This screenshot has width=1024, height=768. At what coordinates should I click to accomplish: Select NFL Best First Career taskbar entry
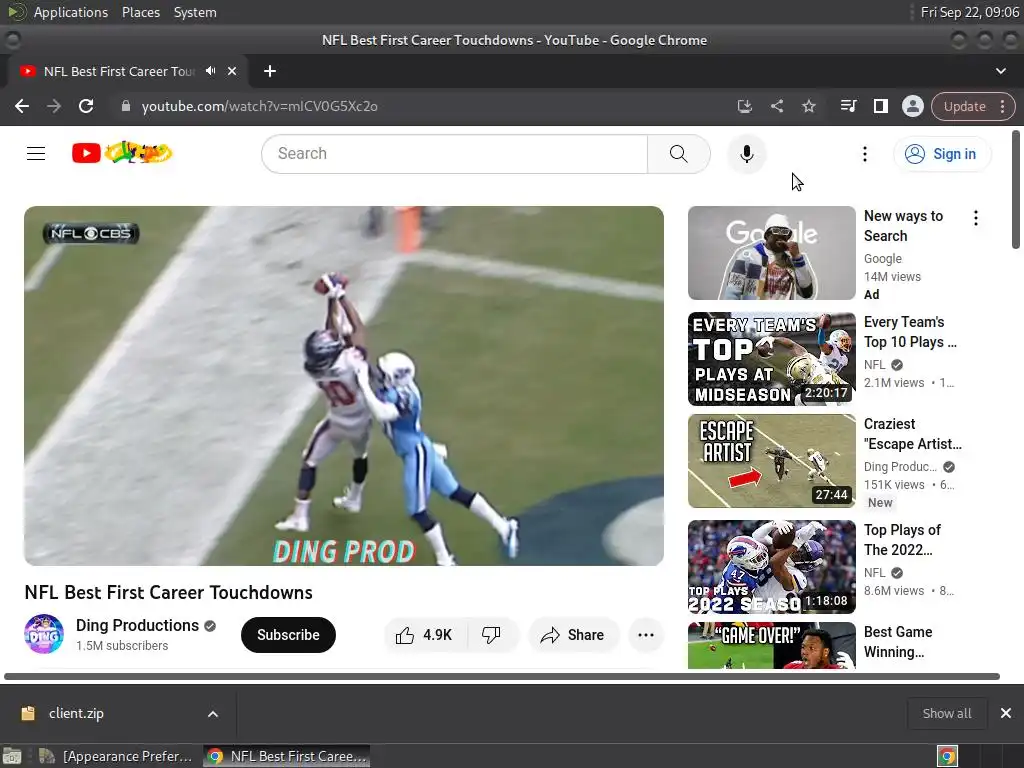(x=287, y=756)
